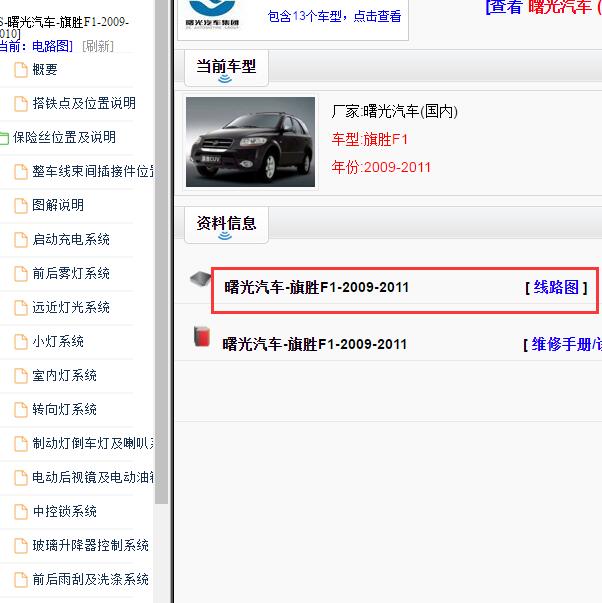This screenshot has height=603, width=602.
Task: Open the 小灯系统 entry
Action: point(58,341)
